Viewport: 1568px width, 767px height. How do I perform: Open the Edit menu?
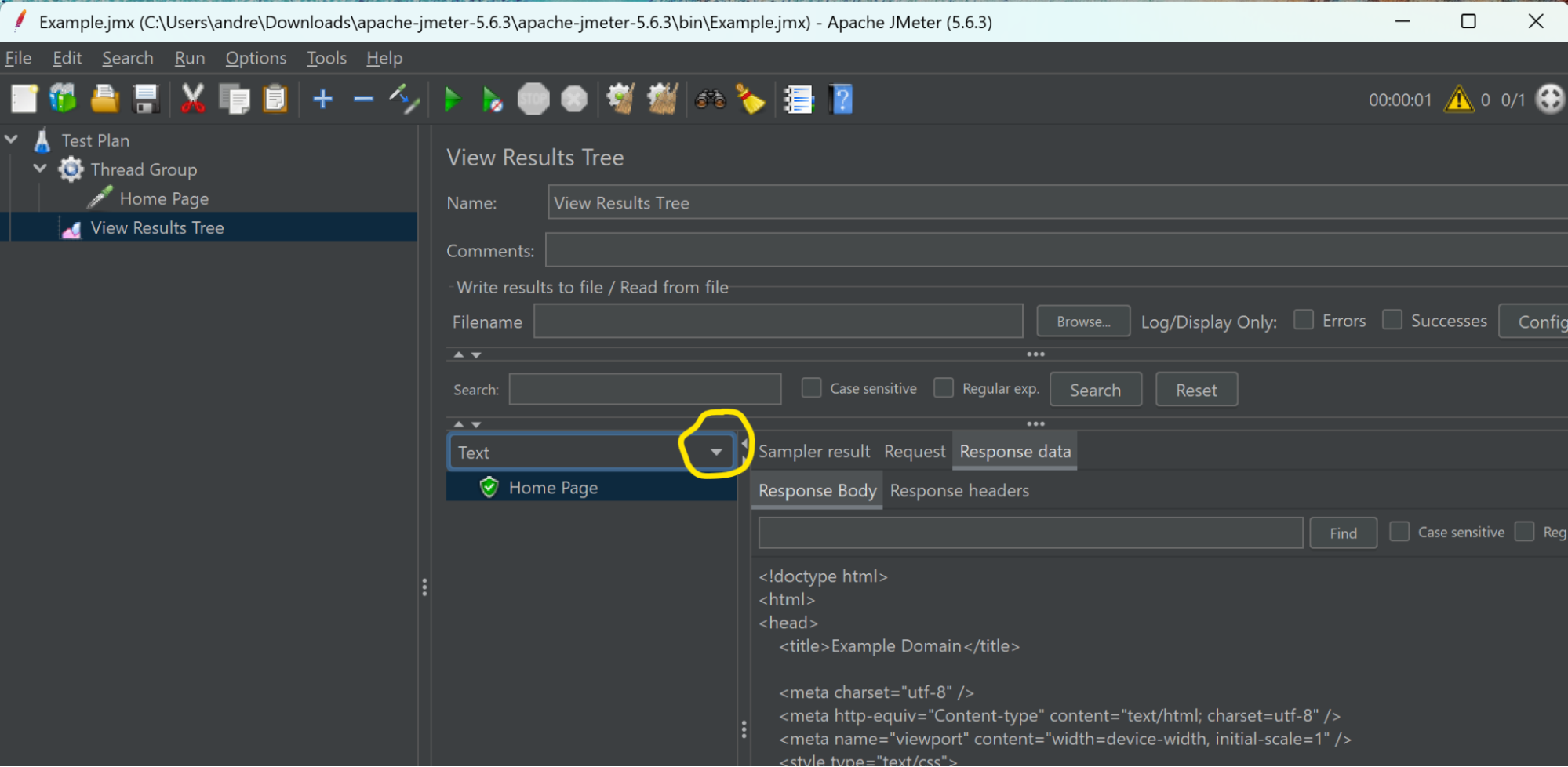tap(67, 58)
